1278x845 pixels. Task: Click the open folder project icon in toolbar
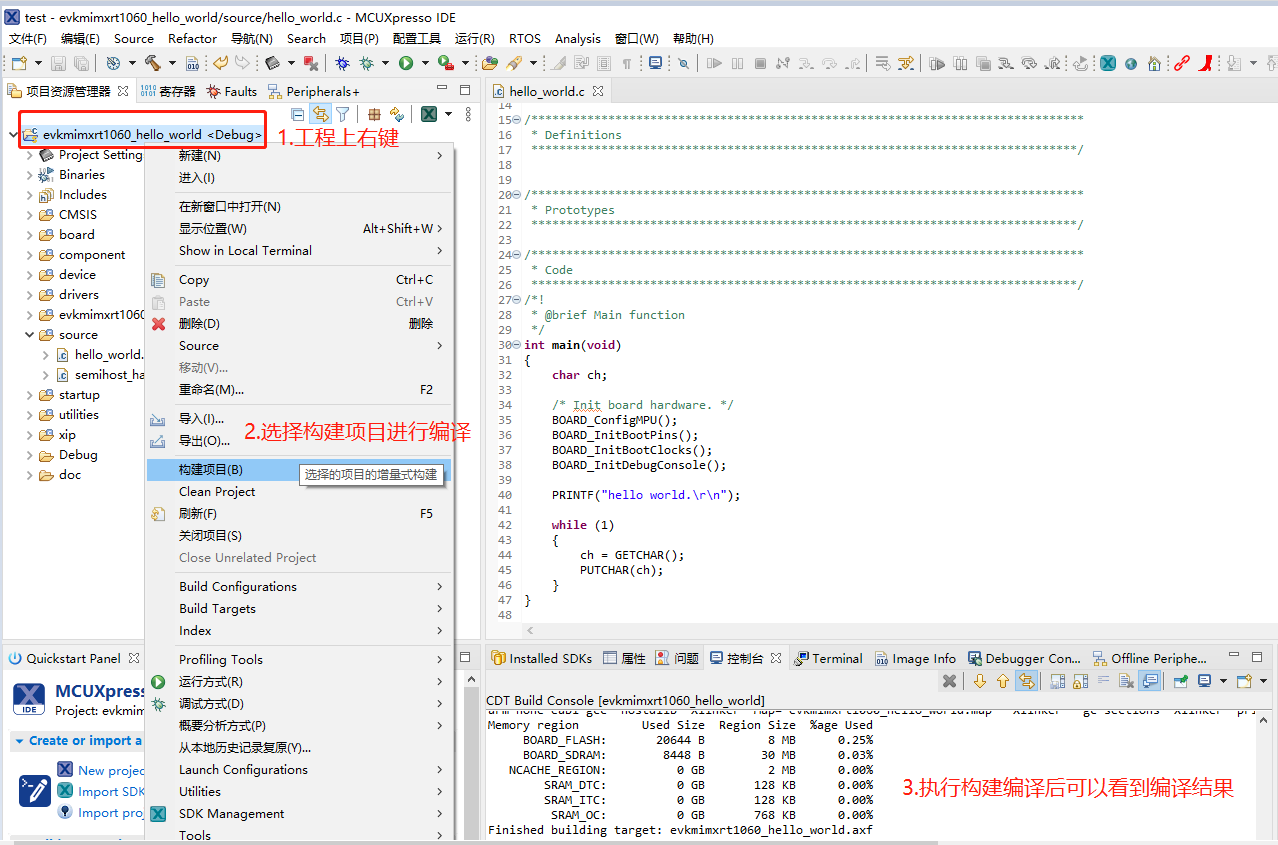pyautogui.click(x=490, y=63)
